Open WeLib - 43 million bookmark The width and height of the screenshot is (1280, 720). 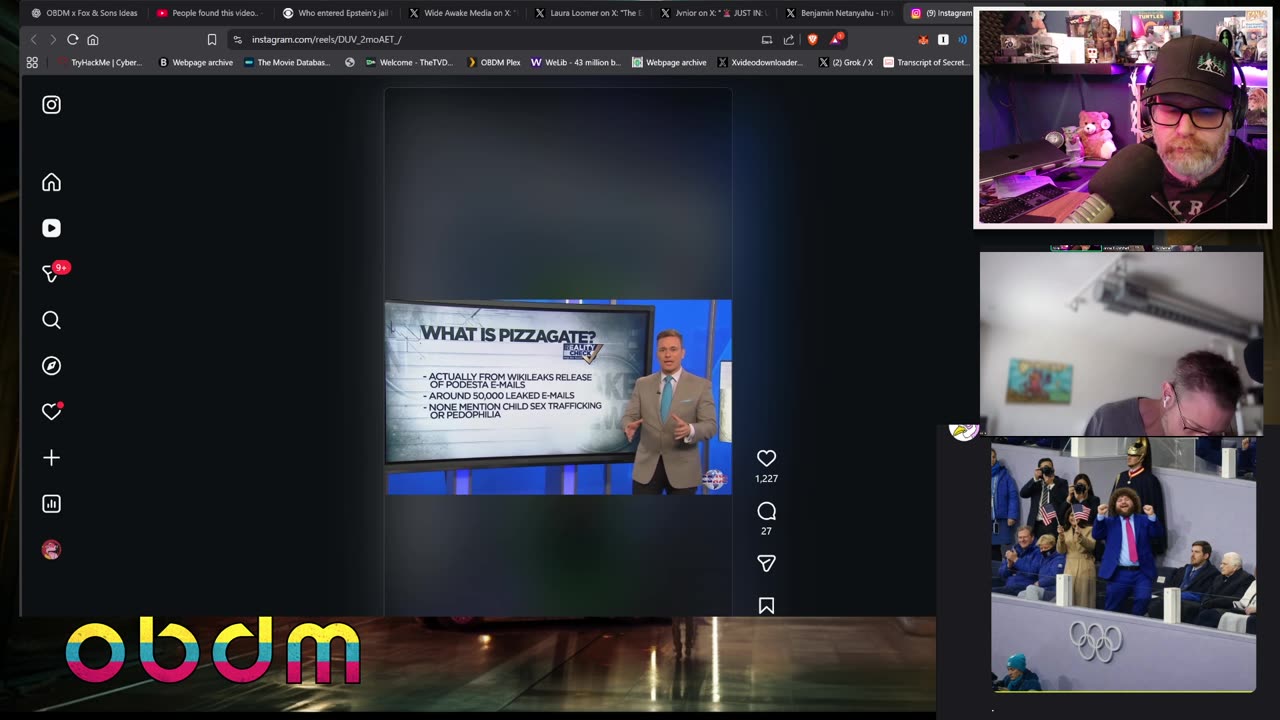(x=576, y=62)
